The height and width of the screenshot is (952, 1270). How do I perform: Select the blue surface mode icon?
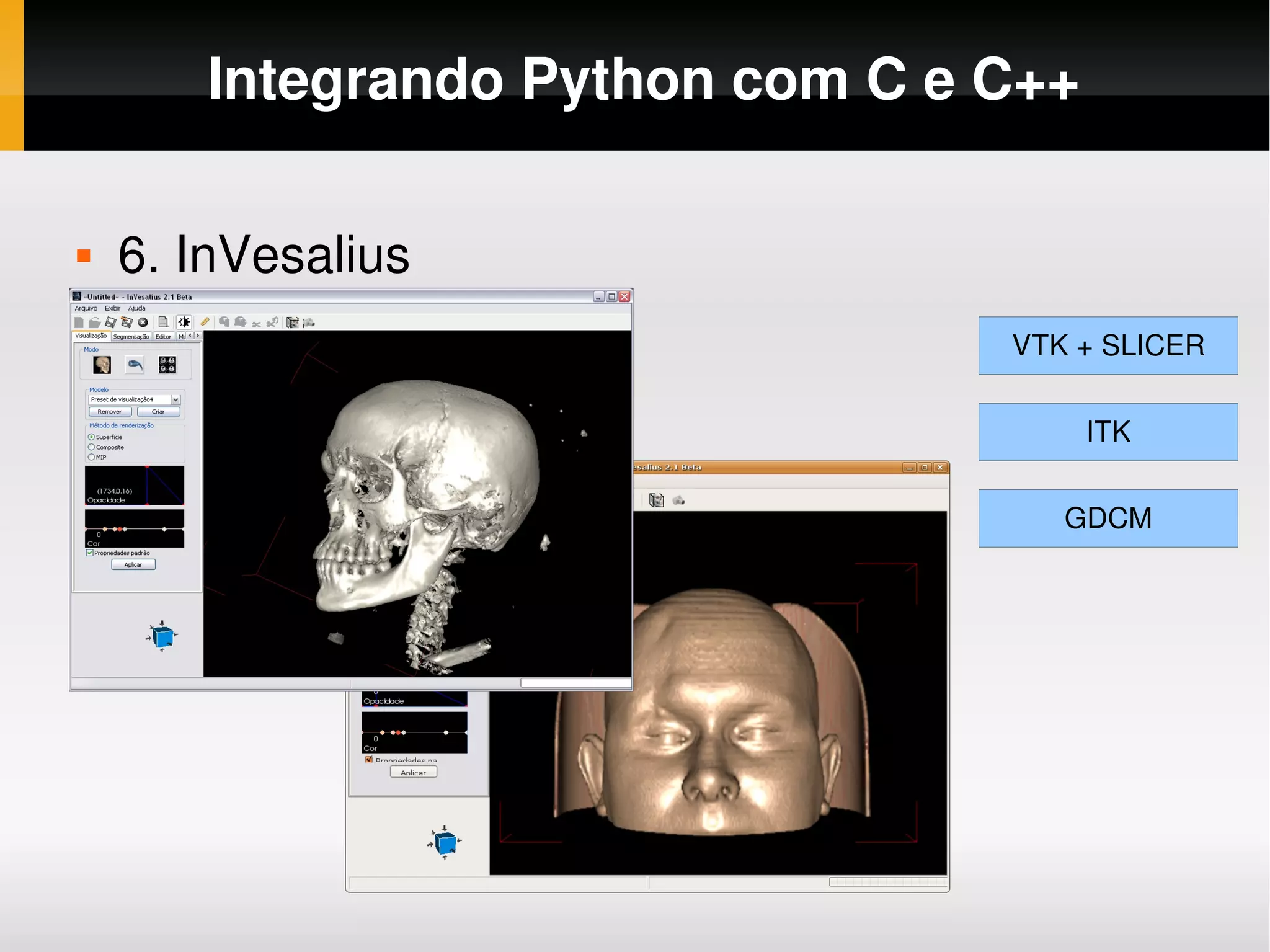tap(135, 365)
